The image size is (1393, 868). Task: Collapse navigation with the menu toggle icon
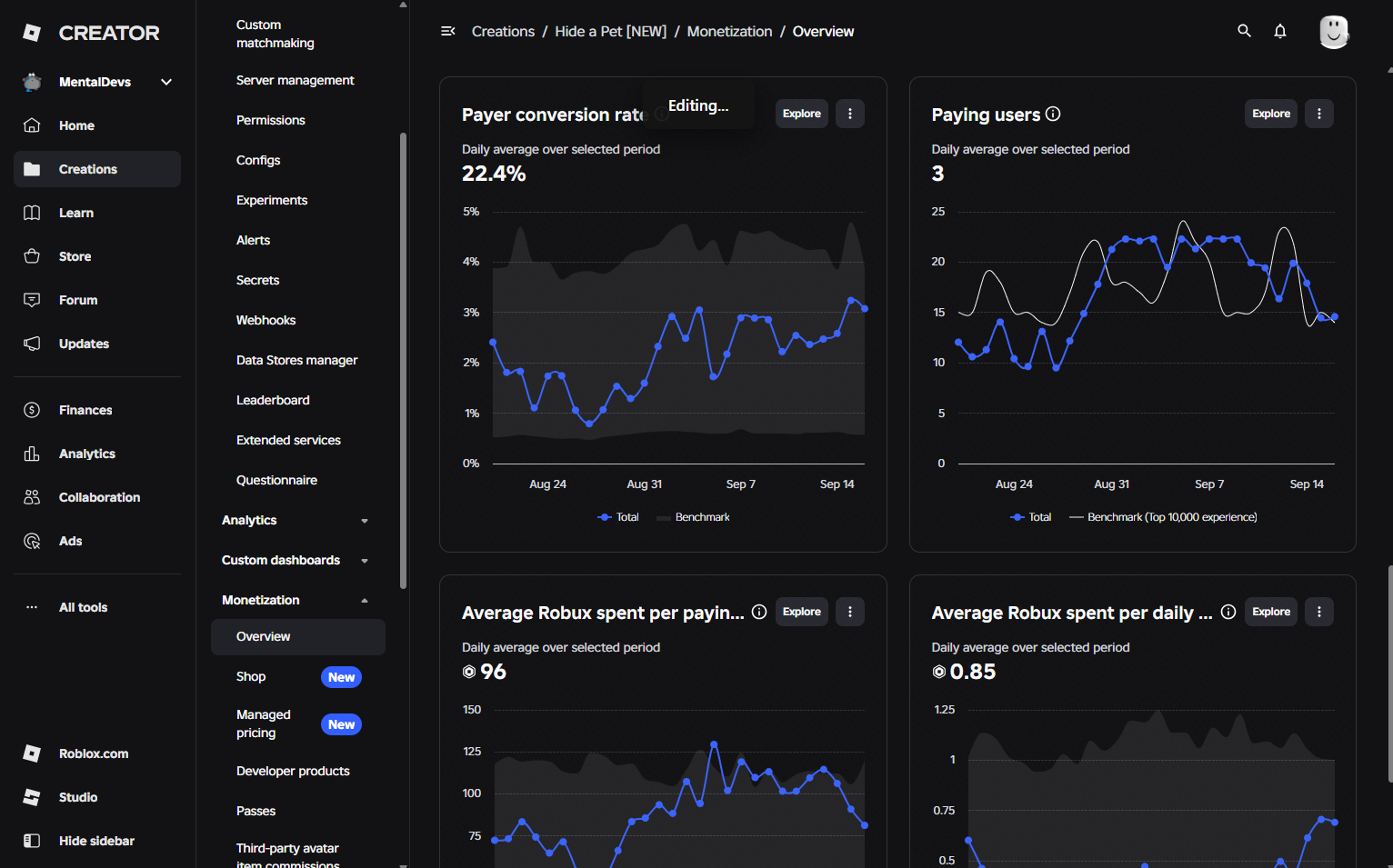tap(447, 31)
